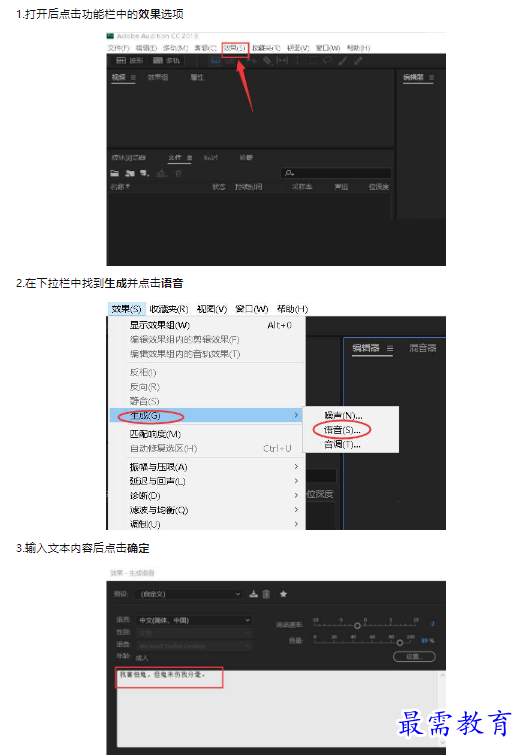Click the 设置... button in speech dialog
Screen dimensions: 520x755
coord(415,657)
